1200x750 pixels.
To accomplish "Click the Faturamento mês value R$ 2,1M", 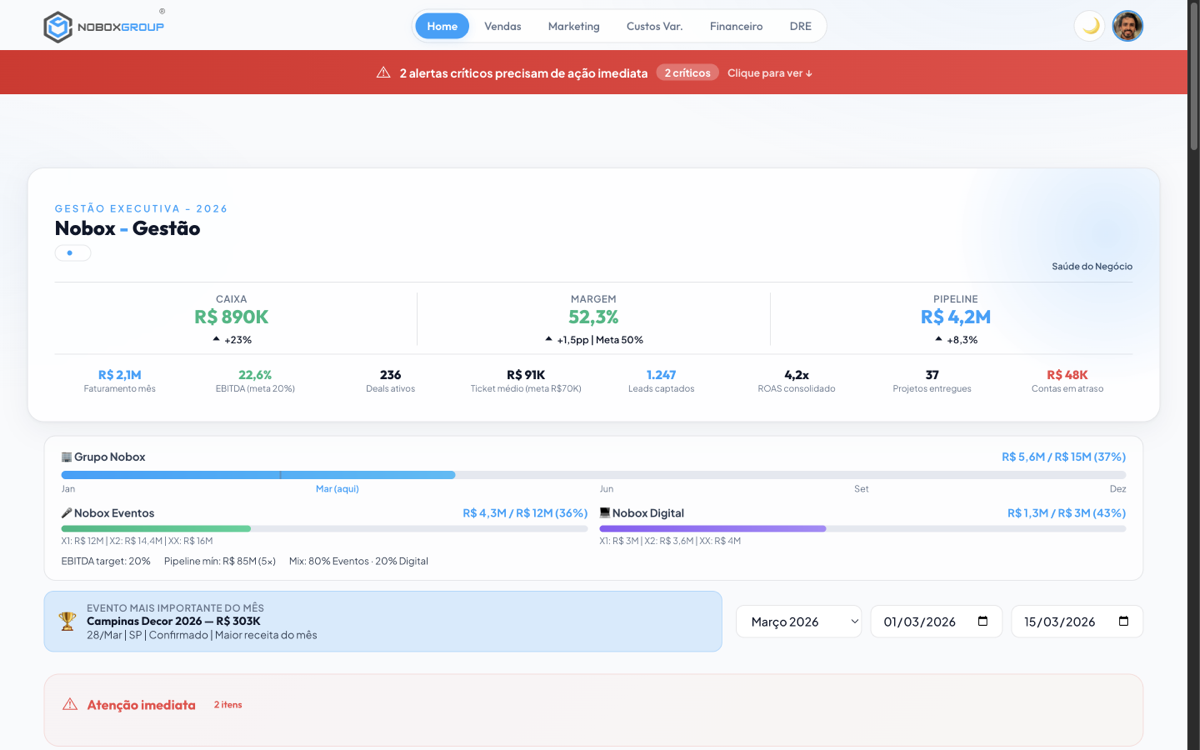I will pyautogui.click(x=120, y=375).
